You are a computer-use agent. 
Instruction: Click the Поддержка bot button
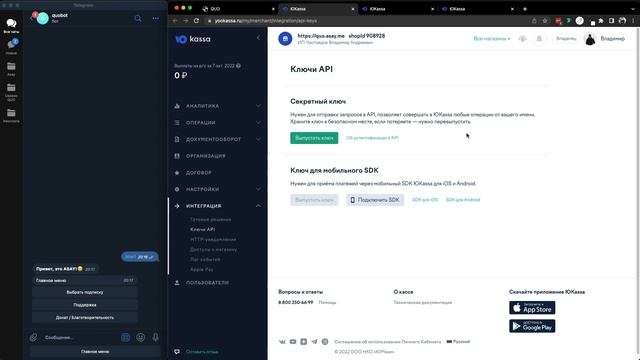(x=85, y=305)
